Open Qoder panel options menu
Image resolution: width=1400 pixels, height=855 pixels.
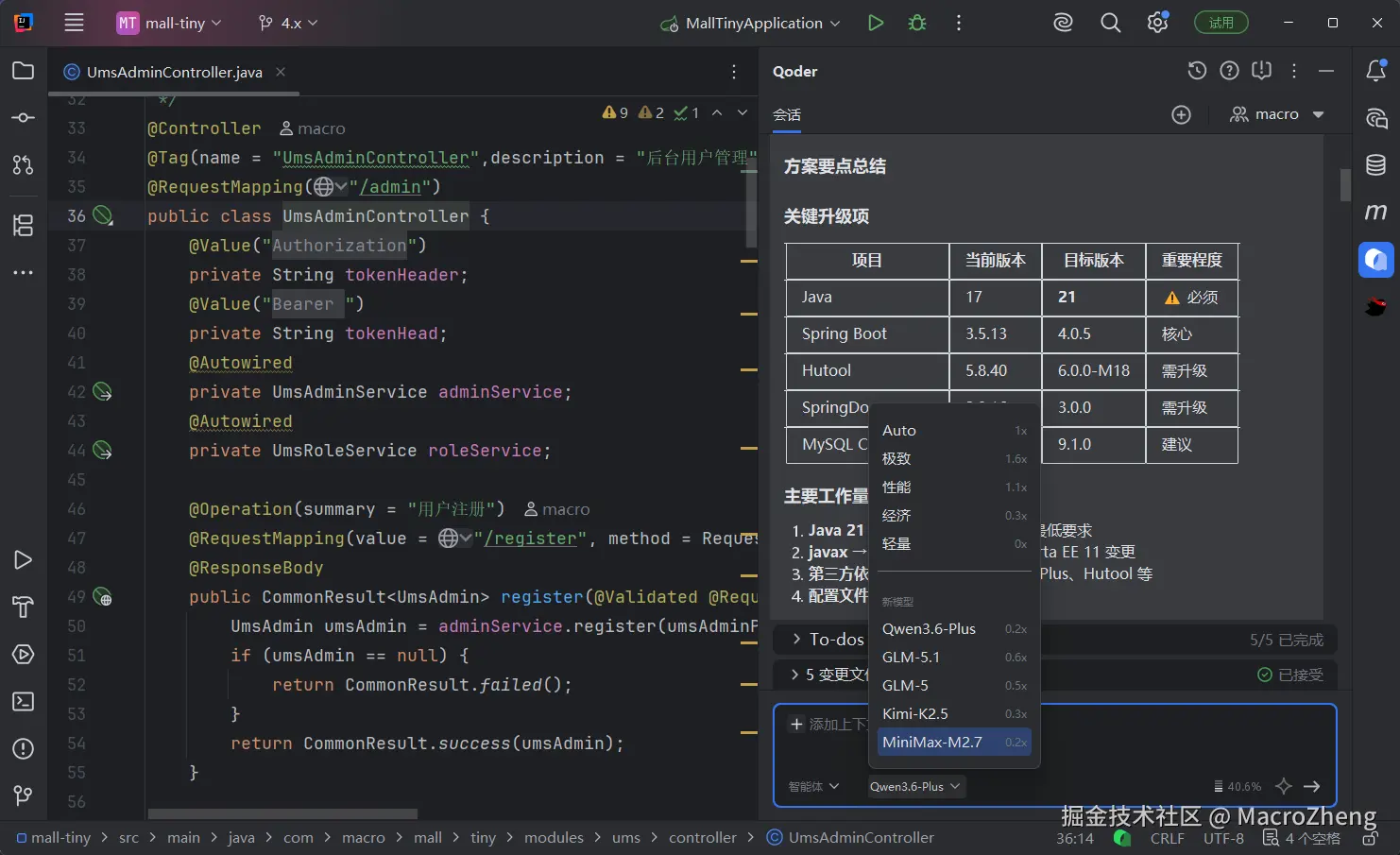[x=1294, y=71]
